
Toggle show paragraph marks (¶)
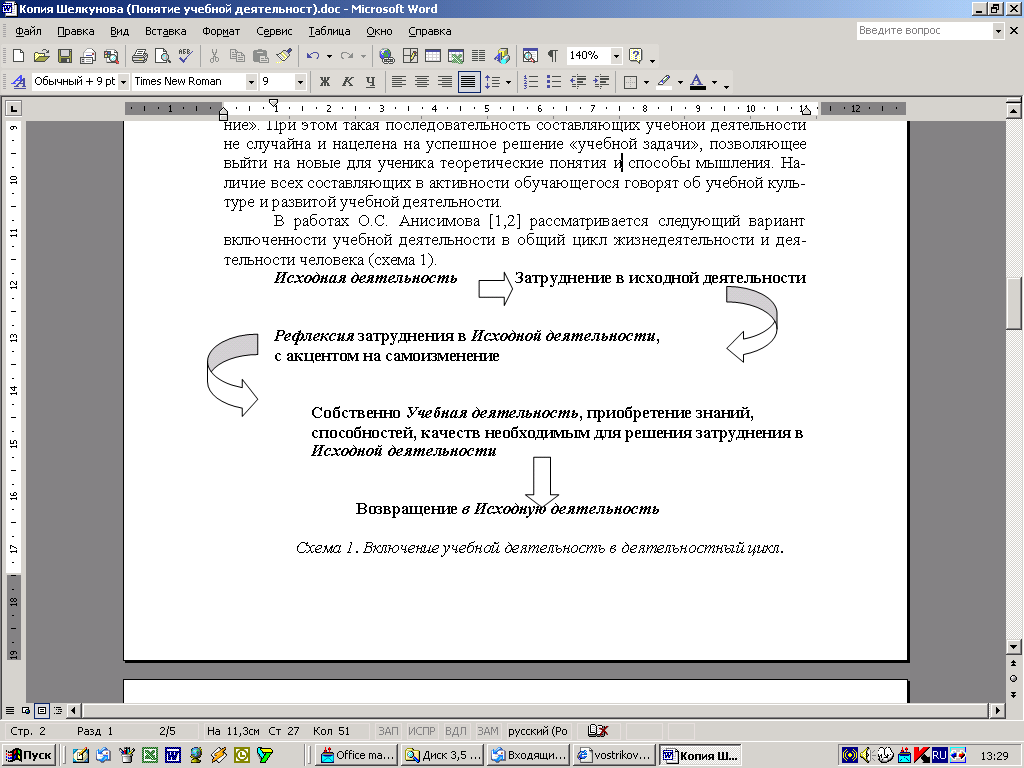click(552, 56)
